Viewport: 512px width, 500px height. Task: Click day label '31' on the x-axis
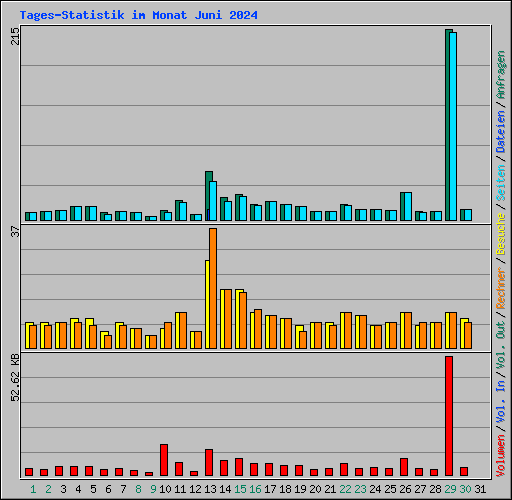pos(480,489)
